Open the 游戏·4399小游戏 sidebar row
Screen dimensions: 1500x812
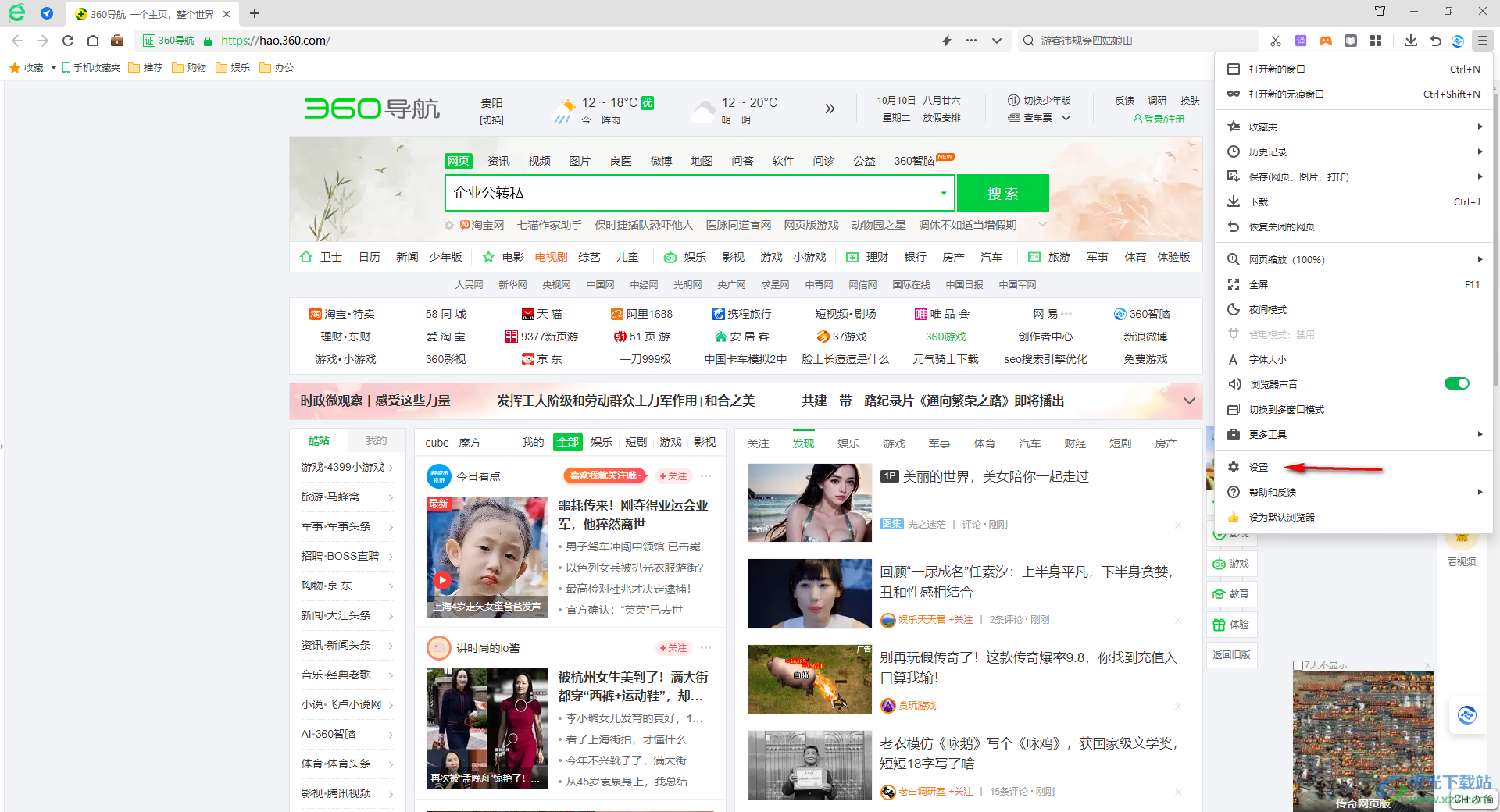pos(346,467)
